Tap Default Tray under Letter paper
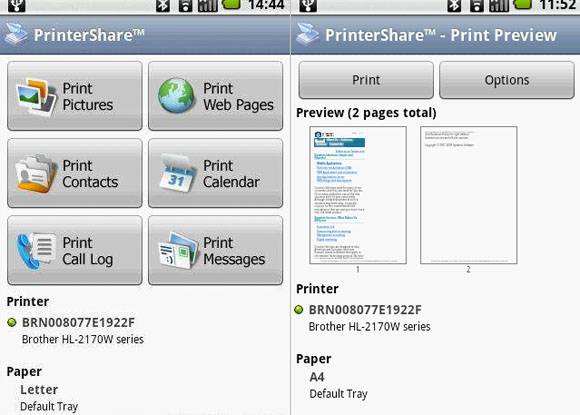The width and height of the screenshot is (580, 415). (x=49, y=406)
